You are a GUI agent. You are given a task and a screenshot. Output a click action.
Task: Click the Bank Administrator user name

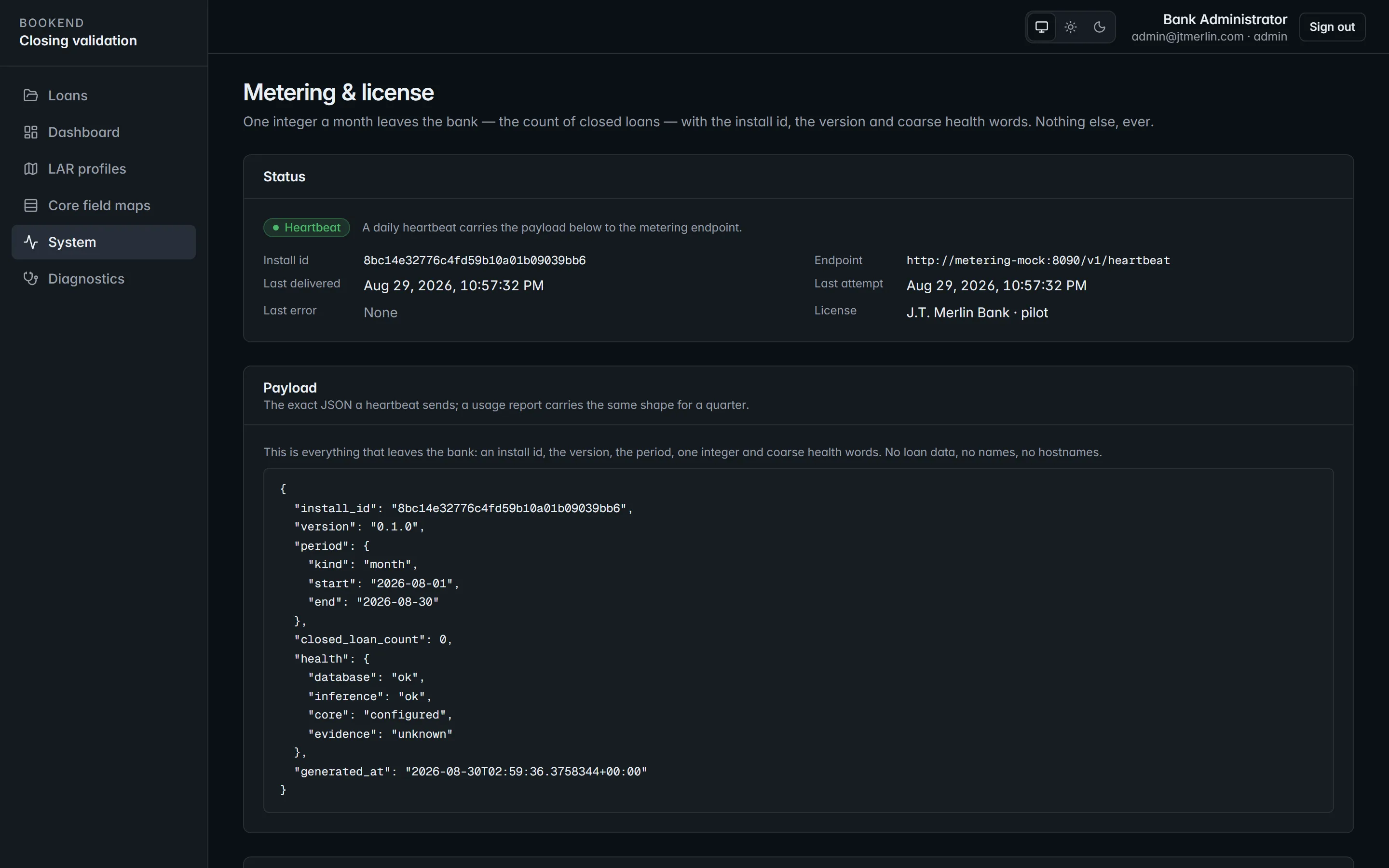(x=1225, y=19)
